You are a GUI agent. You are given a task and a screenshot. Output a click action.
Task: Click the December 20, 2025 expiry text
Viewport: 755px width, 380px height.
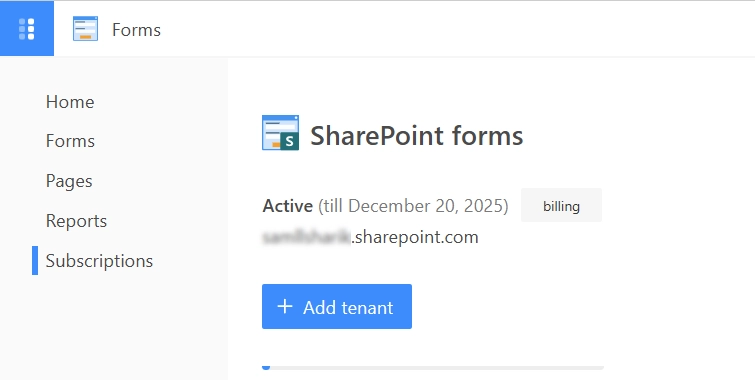(x=426, y=206)
